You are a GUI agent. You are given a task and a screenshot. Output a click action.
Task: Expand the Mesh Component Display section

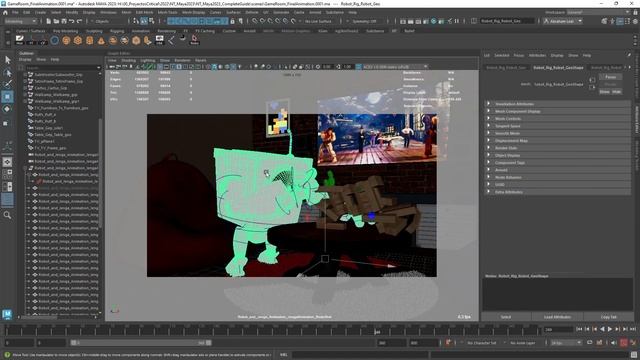[558, 111]
